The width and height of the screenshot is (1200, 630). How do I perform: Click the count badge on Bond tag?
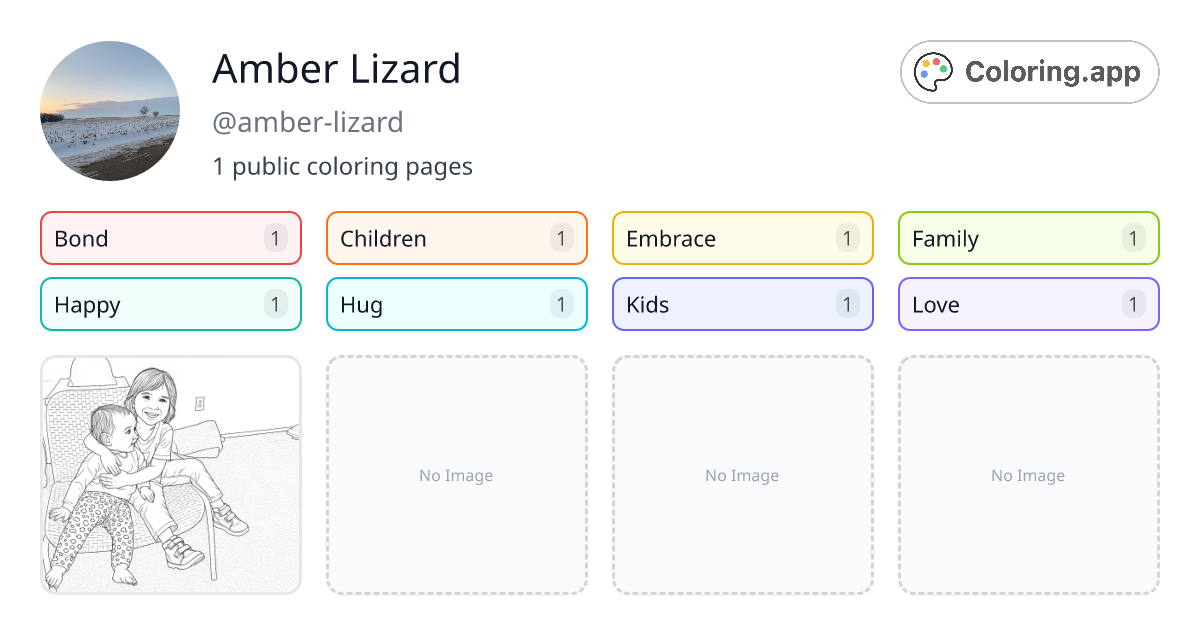[275, 238]
